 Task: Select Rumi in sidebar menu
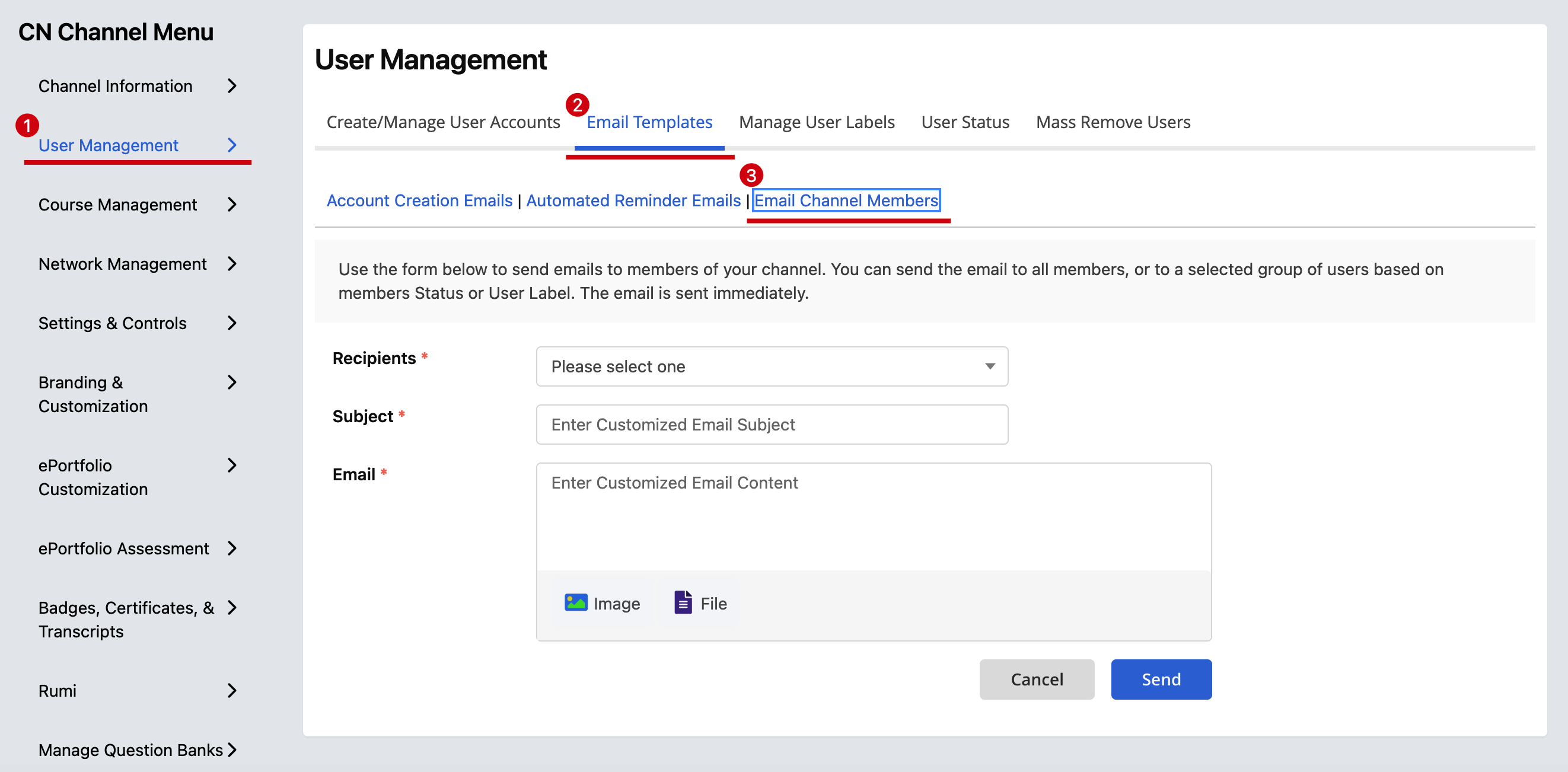(x=57, y=691)
